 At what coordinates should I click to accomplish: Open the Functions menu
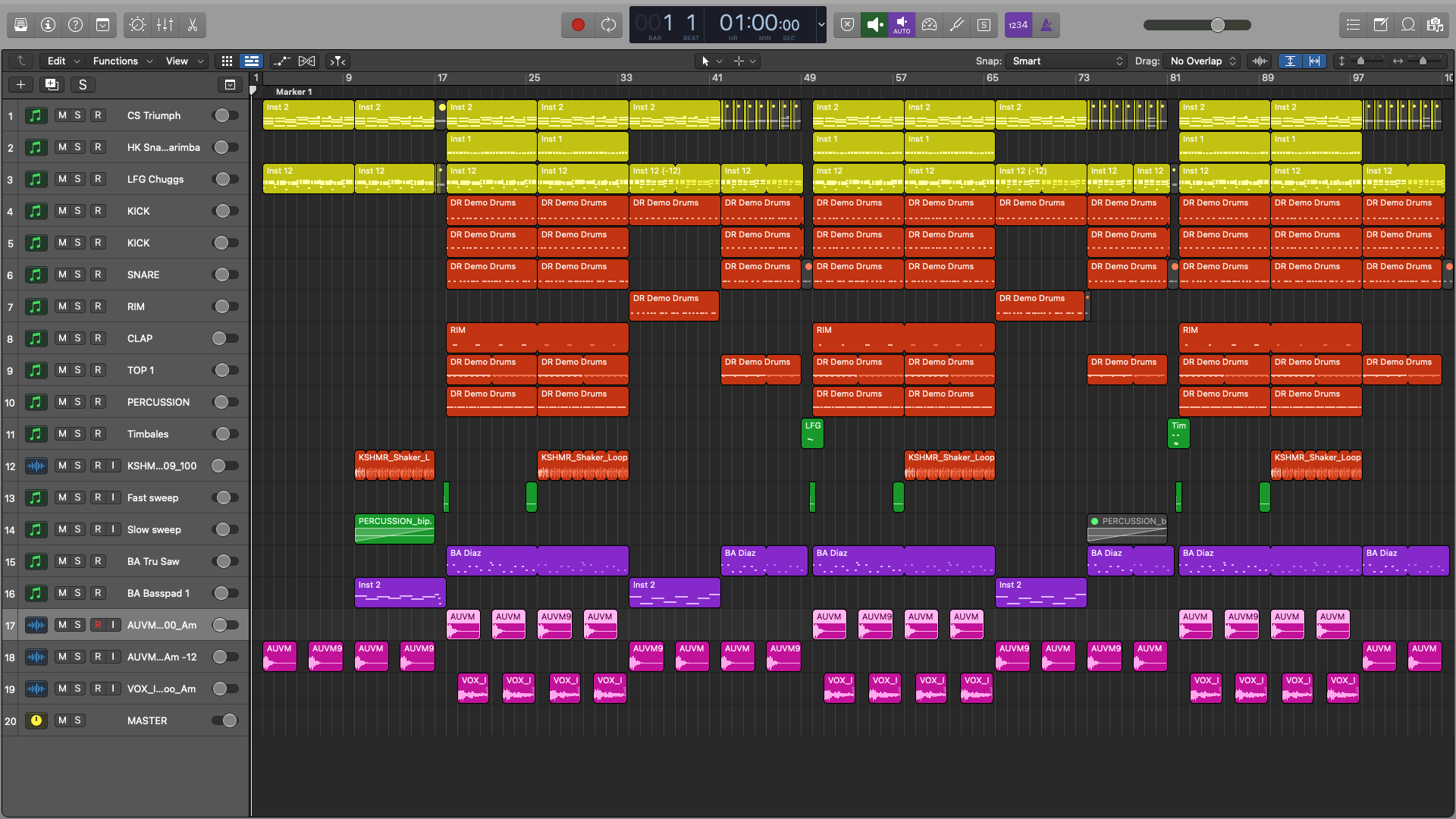point(122,61)
